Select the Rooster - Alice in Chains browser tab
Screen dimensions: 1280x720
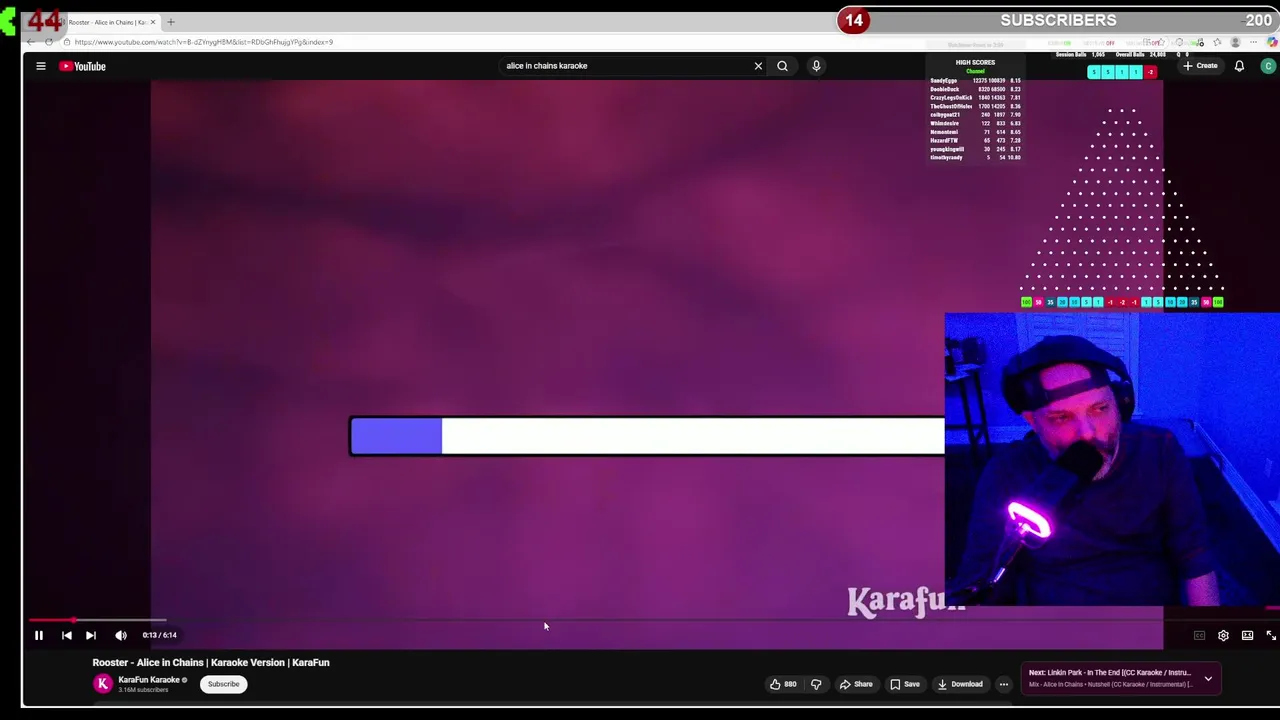click(x=106, y=22)
